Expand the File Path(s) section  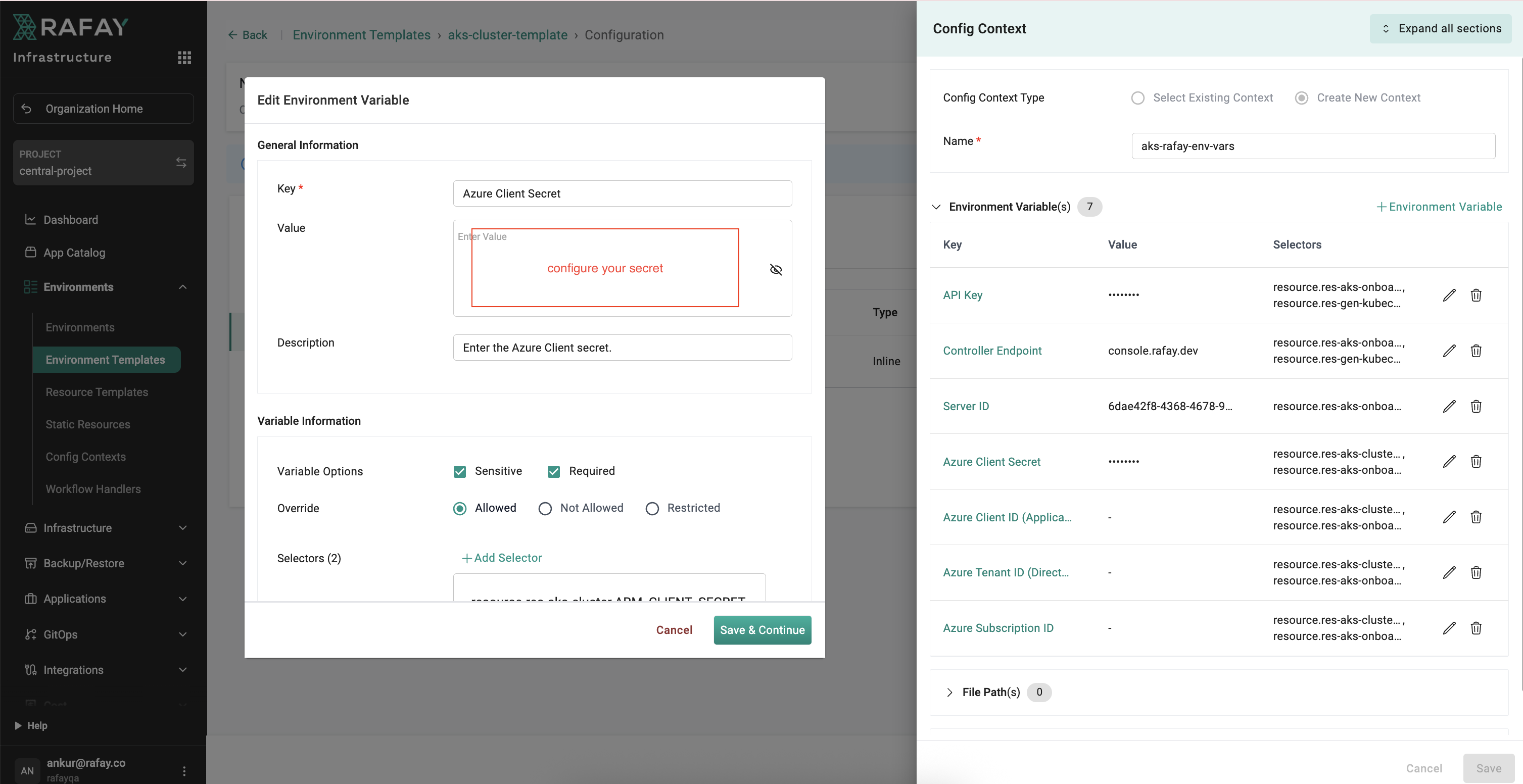click(x=949, y=693)
